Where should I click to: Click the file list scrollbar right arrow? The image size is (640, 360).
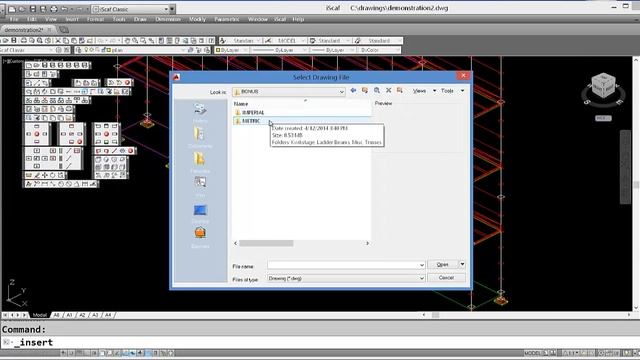(x=367, y=243)
